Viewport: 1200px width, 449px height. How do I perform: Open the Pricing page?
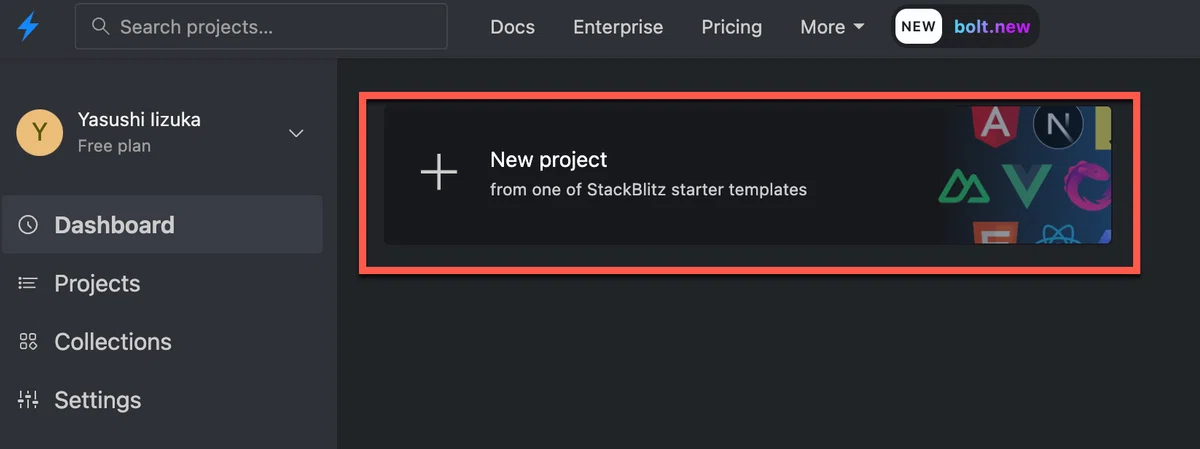coord(731,27)
